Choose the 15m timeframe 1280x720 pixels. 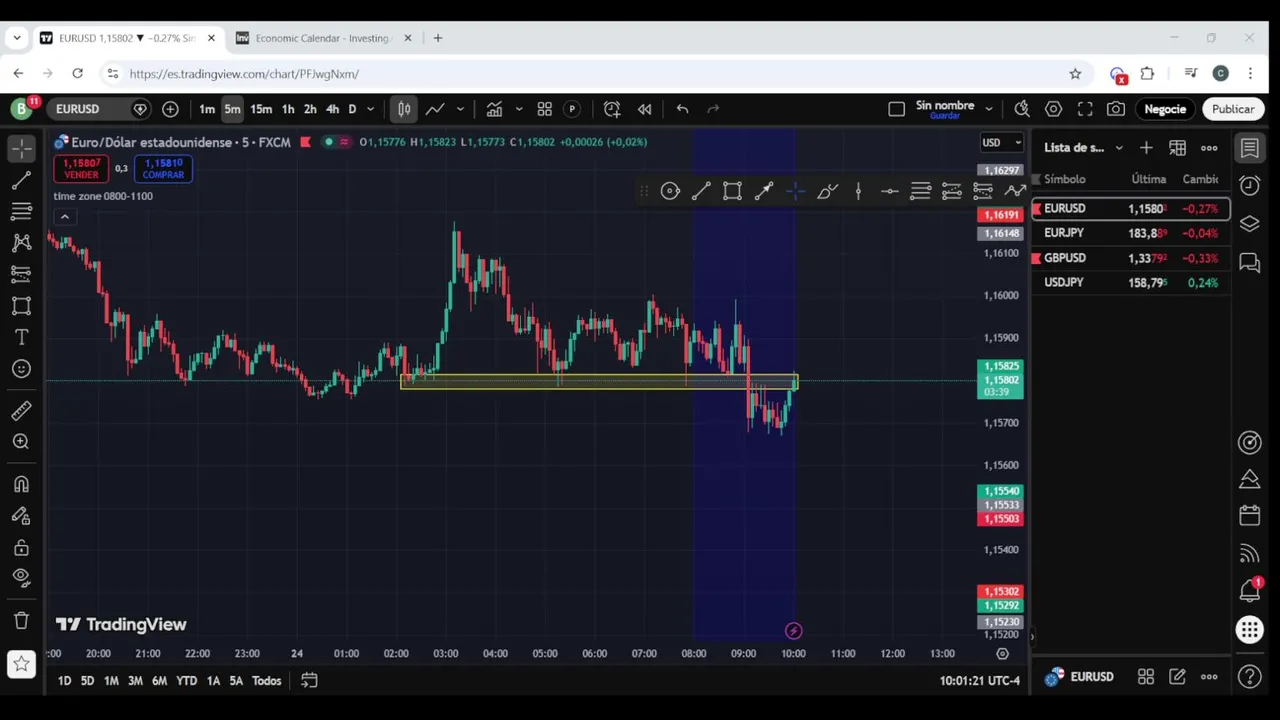tap(261, 109)
